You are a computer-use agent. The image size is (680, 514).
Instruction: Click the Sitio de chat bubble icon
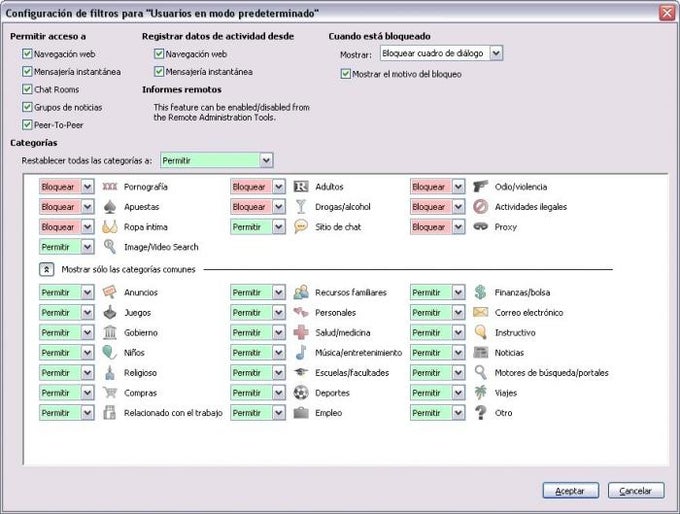point(301,226)
